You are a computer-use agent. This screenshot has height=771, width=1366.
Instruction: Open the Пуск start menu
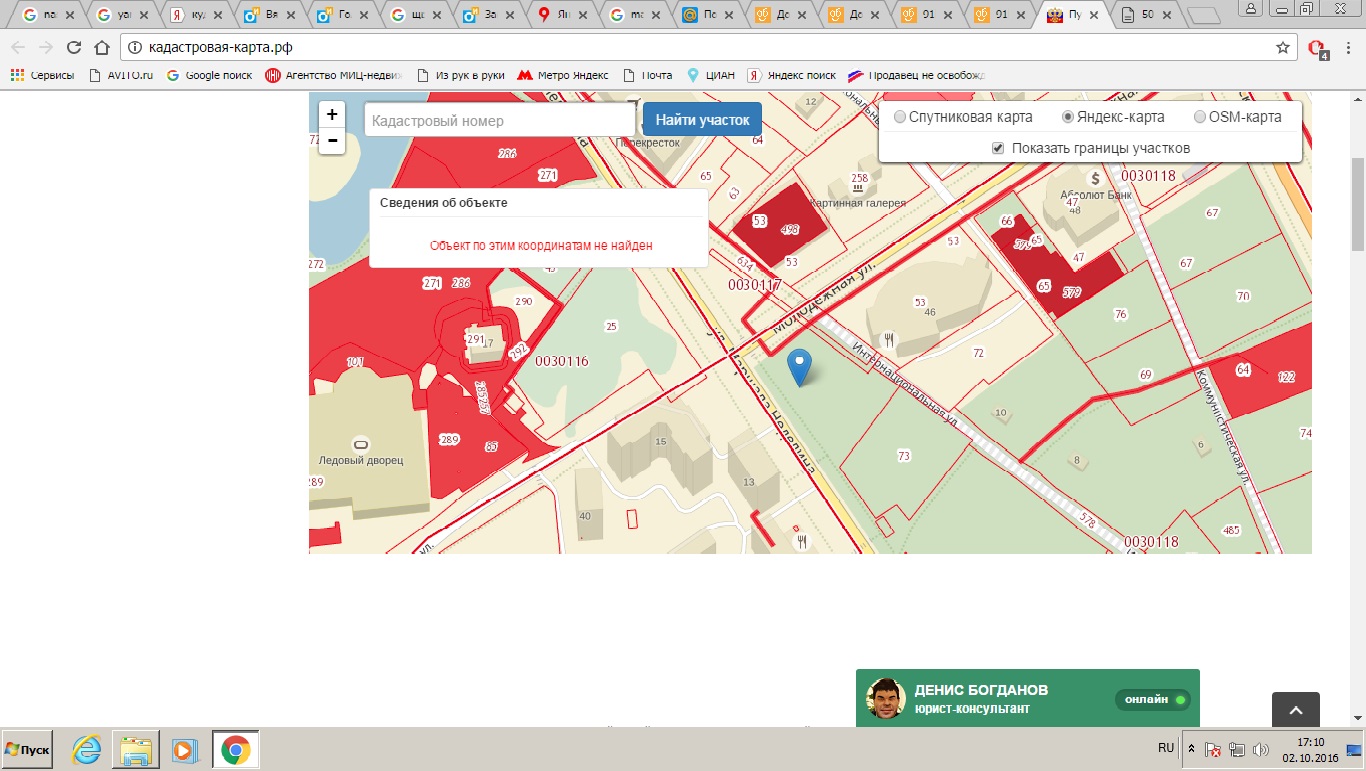click(28, 749)
